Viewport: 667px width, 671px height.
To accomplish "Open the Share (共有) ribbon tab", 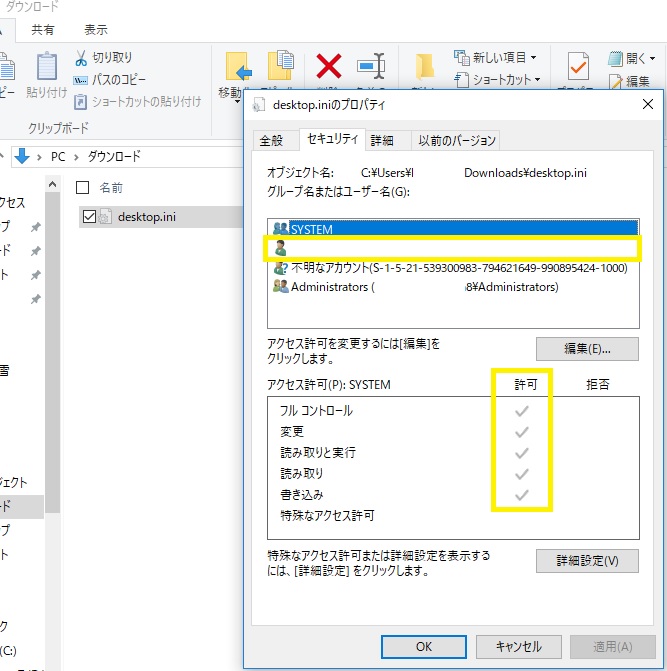I will click(43, 30).
